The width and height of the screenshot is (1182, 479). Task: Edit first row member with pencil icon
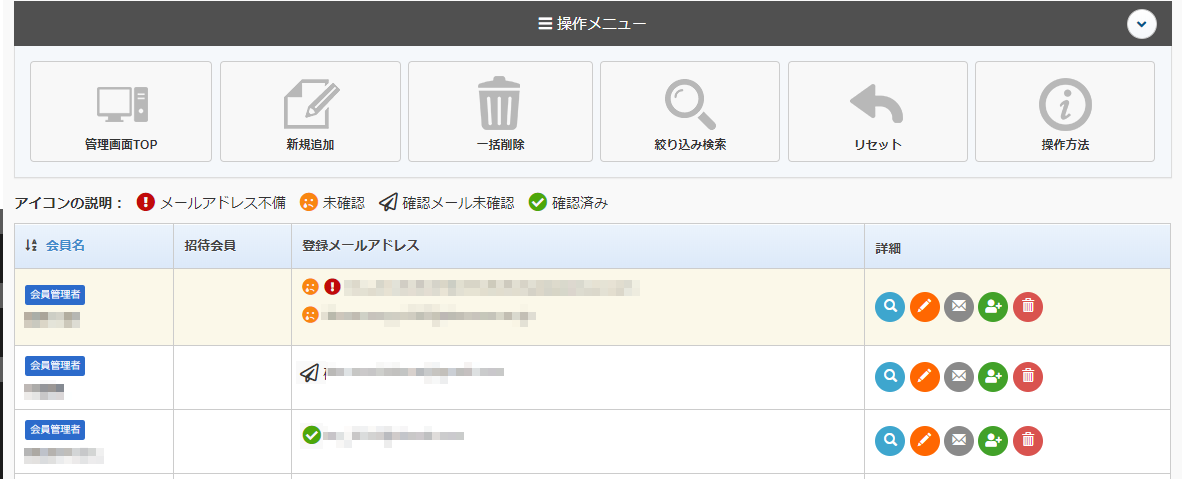[925, 307]
